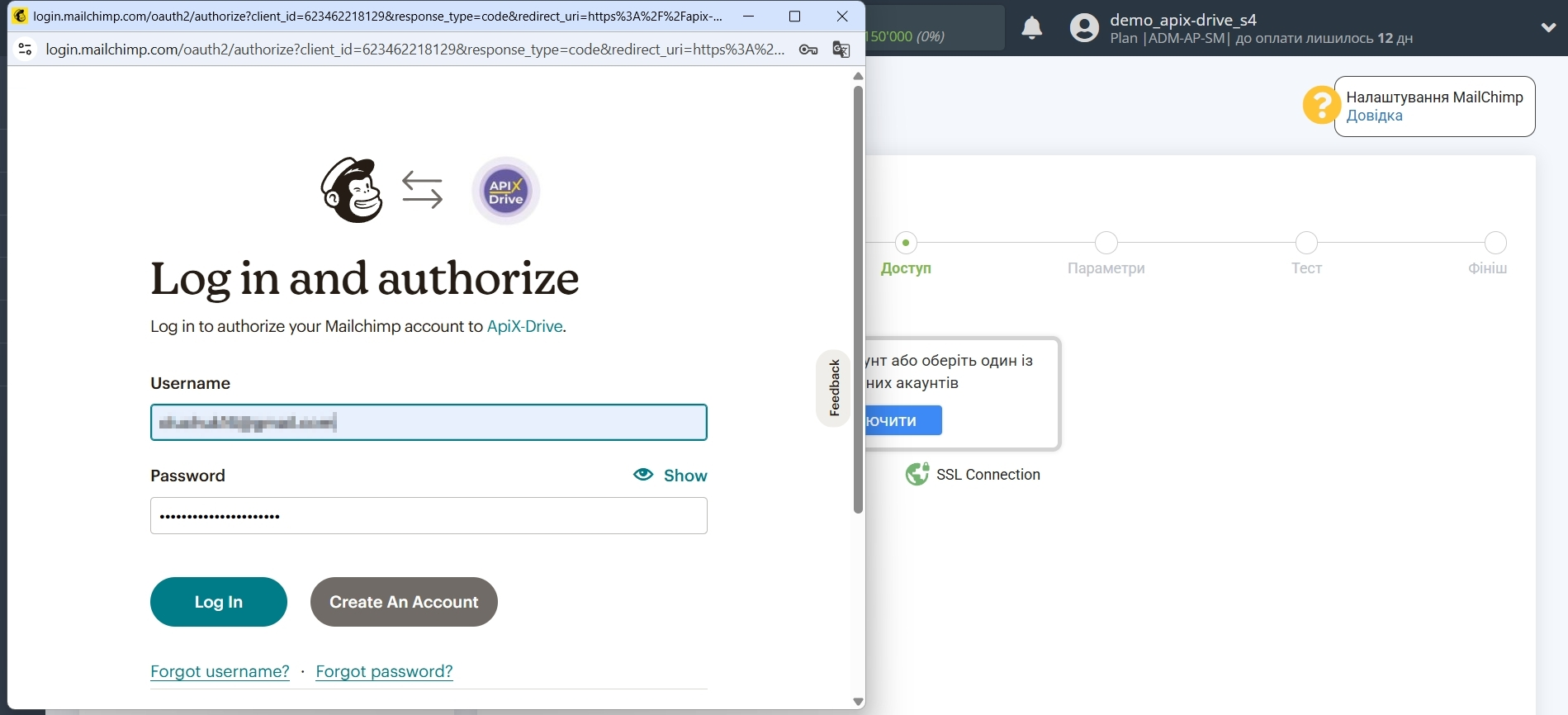Viewport: 1568px width, 715px height.
Task: Click the 50'000 (0%) usage counter
Action: [905, 36]
